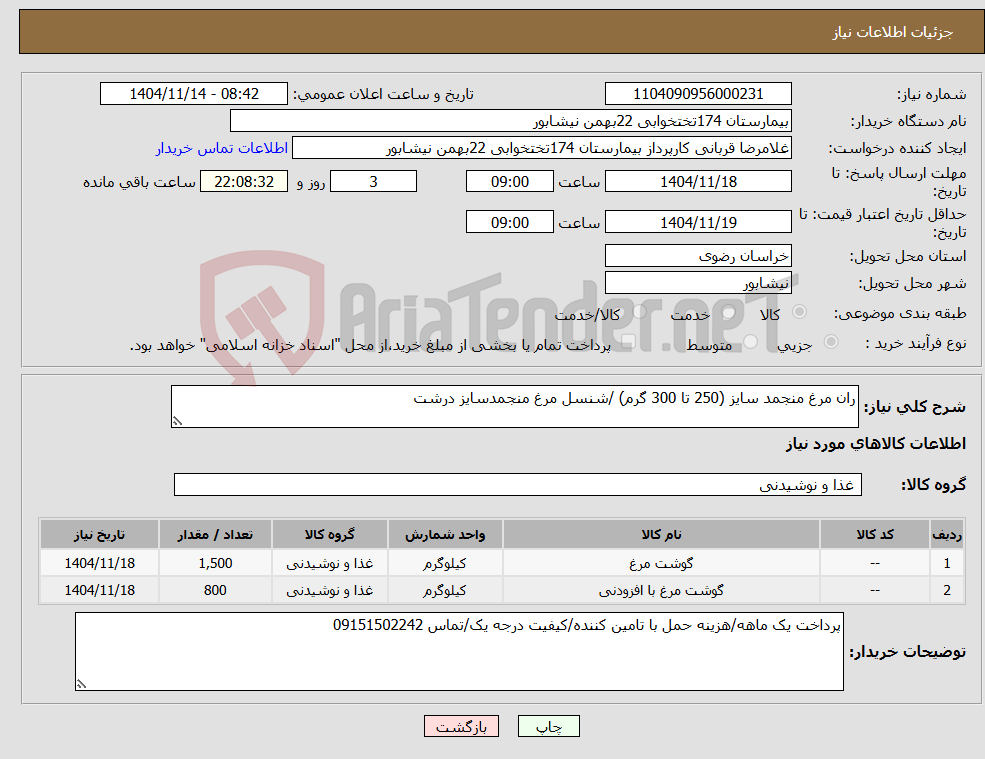Click the announcement date field 1404/11/14 - 08:42
This screenshot has width=985, height=759.
193,94
